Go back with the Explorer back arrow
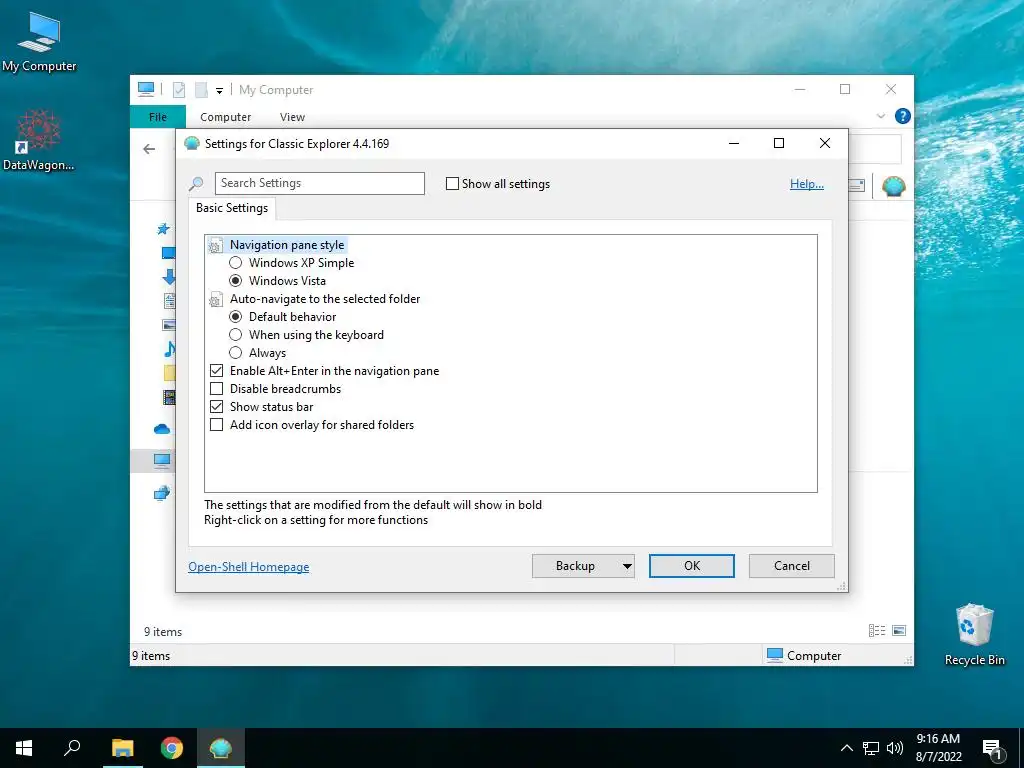Image resolution: width=1024 pixels, height=768 pixels. click(149, 149)
